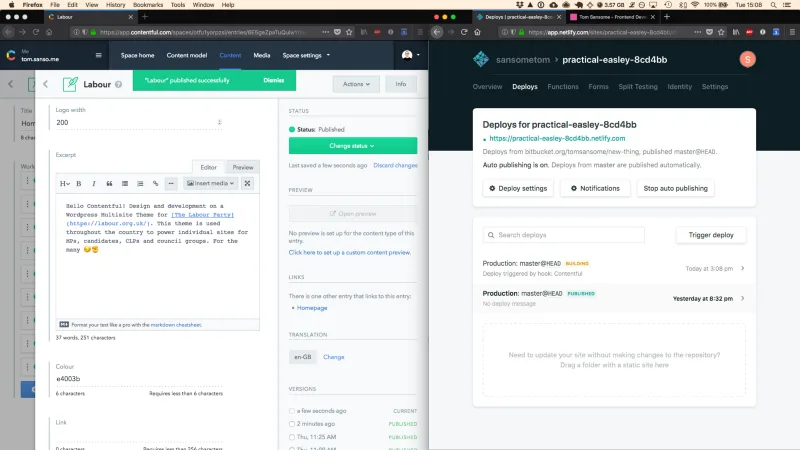The image size is (800, 450).
Task: Adjust the Logo width stepper
Action: point(219,122)
